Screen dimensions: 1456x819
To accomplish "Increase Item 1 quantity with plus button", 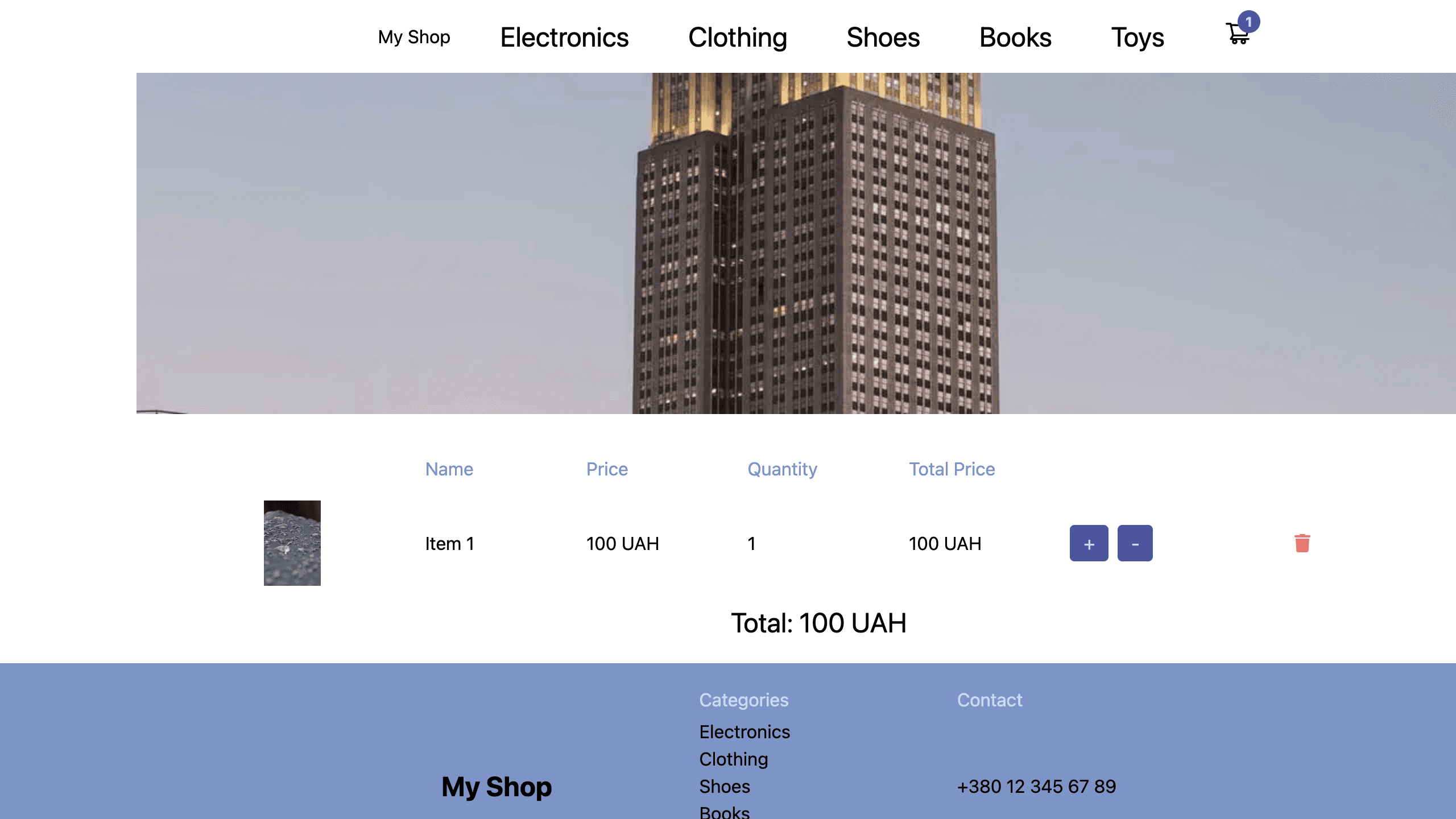I will (1089, 543).
